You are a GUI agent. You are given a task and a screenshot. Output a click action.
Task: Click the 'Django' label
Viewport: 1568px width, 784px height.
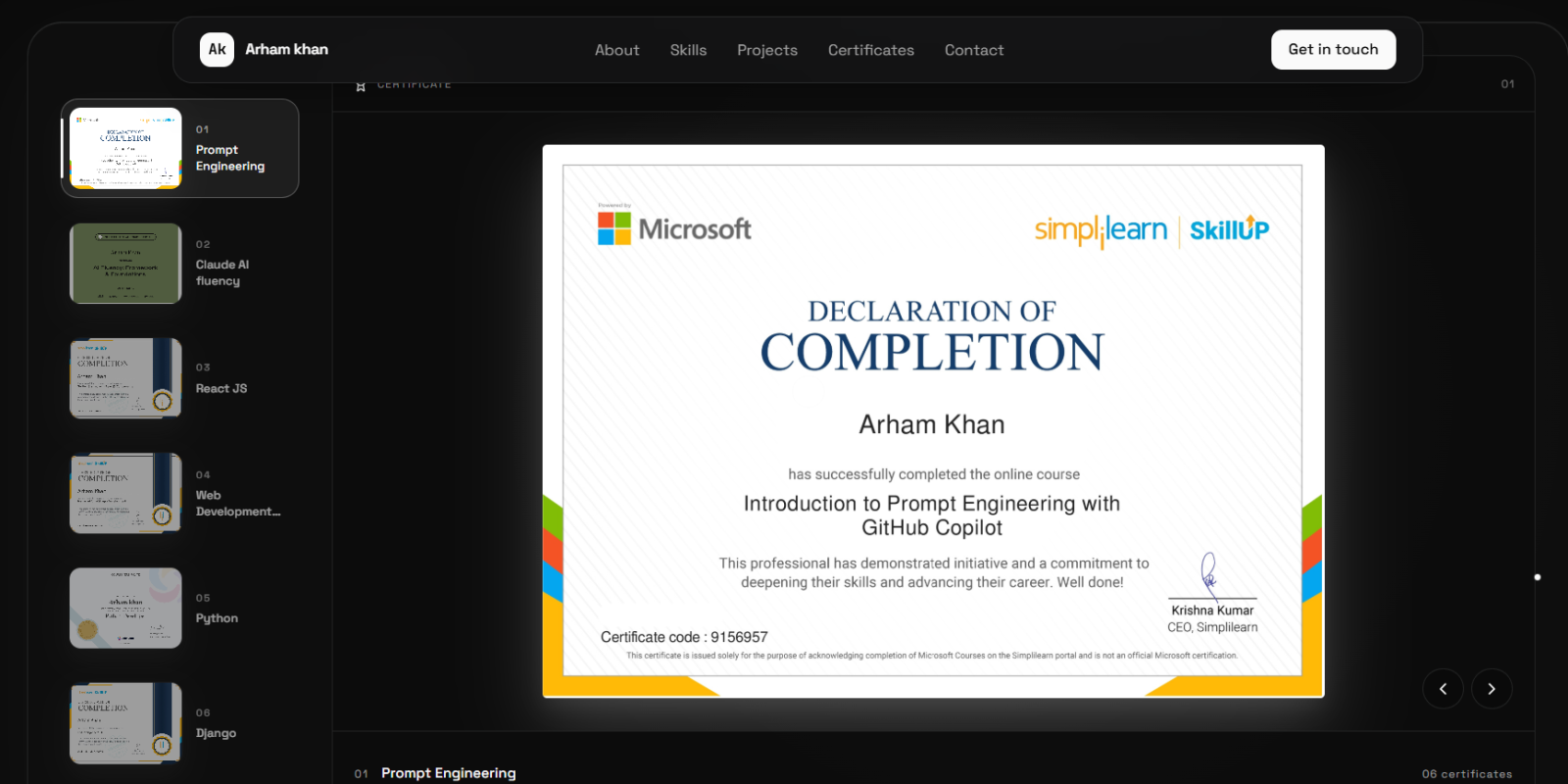pyautogui.click(x=216, y=733)
